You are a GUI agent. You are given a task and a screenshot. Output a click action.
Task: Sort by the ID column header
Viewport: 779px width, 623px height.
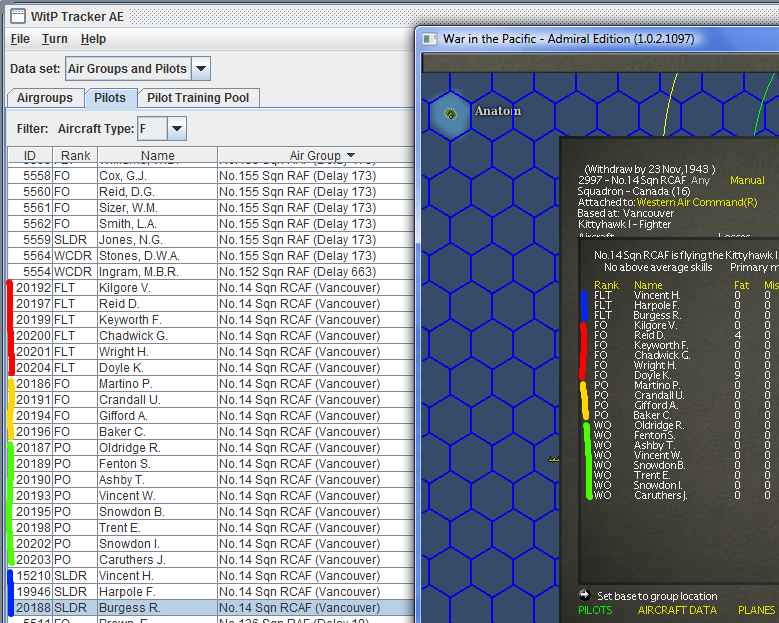(x=30, y=156)
